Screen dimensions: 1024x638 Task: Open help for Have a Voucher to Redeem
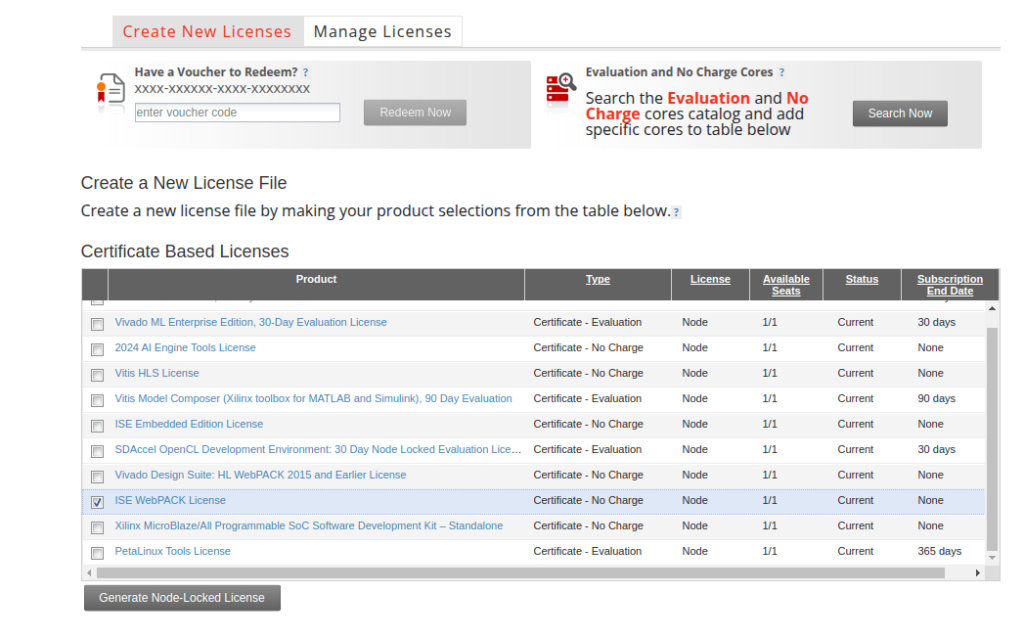click(305, 72)
